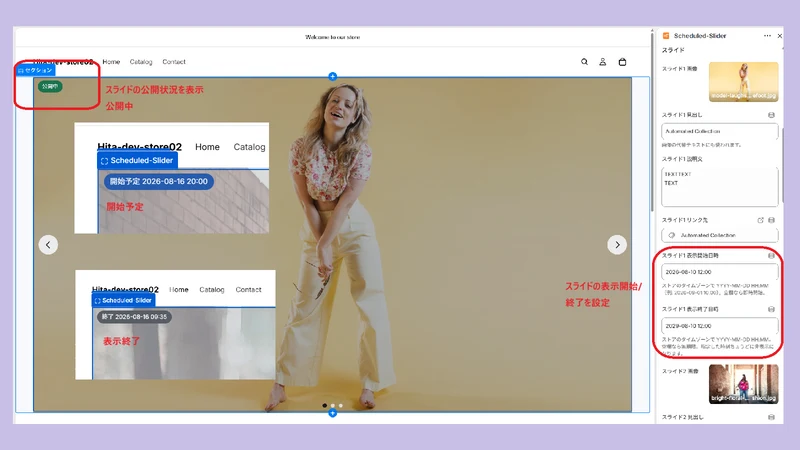Open the スライド1リンク先 Automated Collection link field
This screenshot has height=450, width=800.
pos(719,235)
